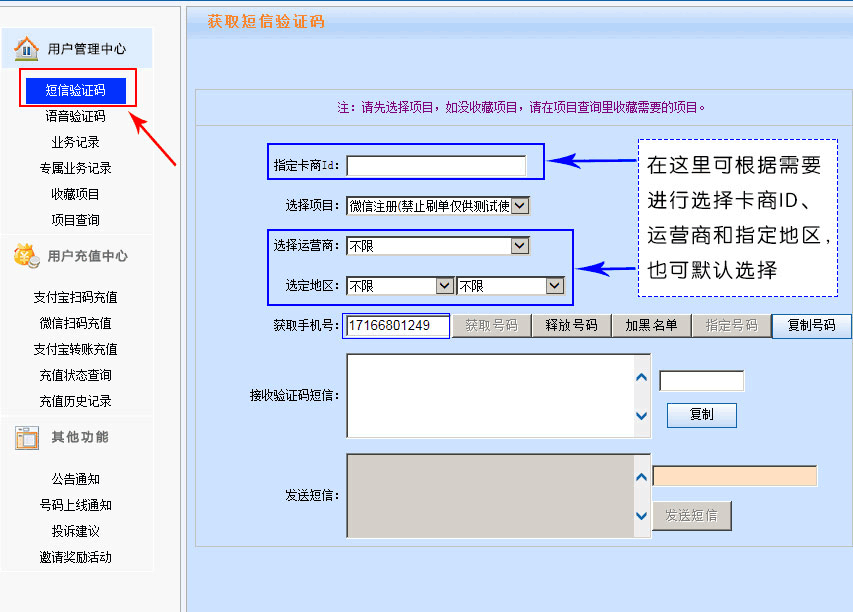The height and width of the screenshot is (612, 853).
Task: Click scroll up arrow in 发送短信 box
Action: [x=641, y=477]
